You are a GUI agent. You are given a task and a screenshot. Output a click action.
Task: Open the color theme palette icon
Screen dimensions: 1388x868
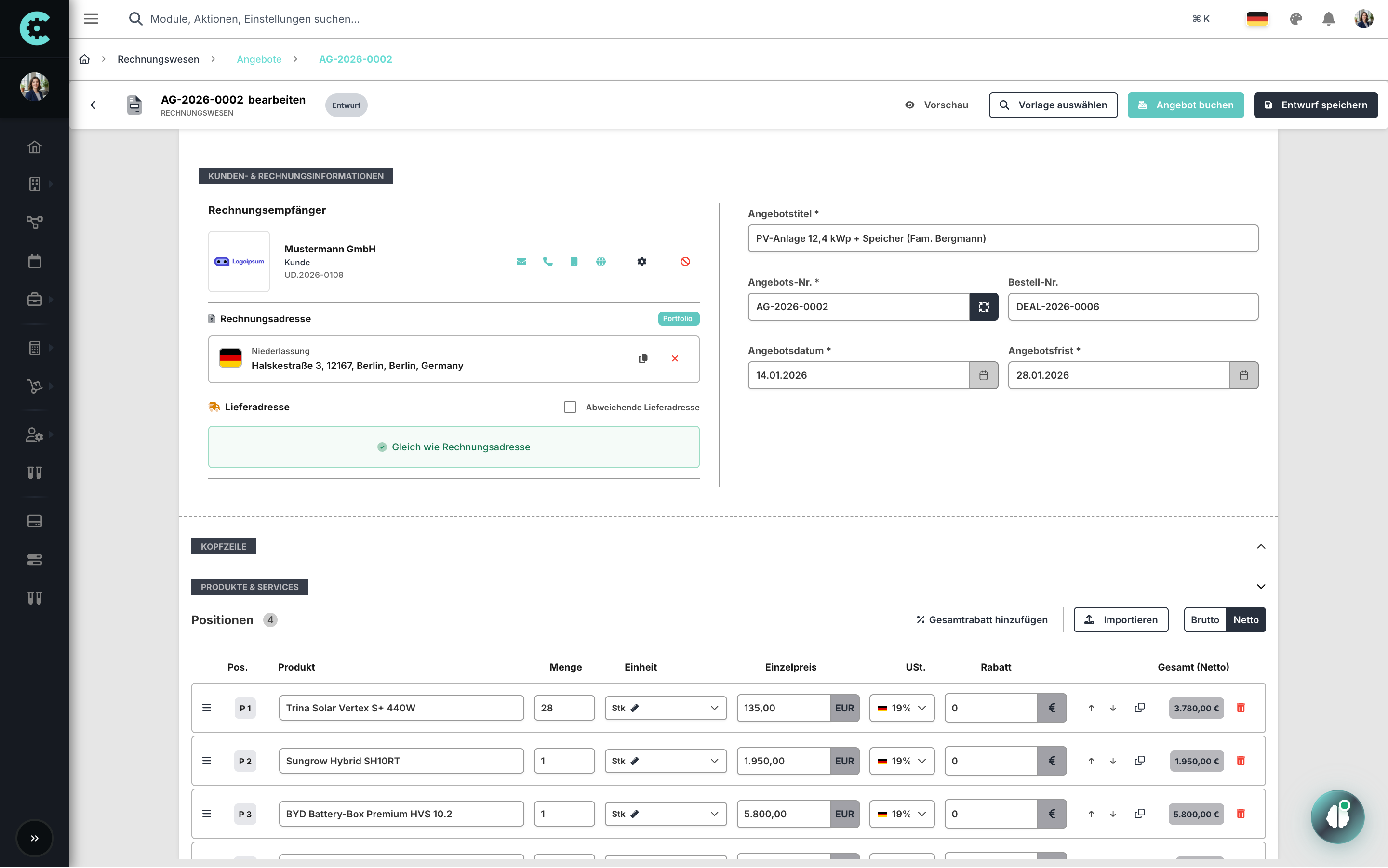pyautogui.click(x=1295, y=19)
